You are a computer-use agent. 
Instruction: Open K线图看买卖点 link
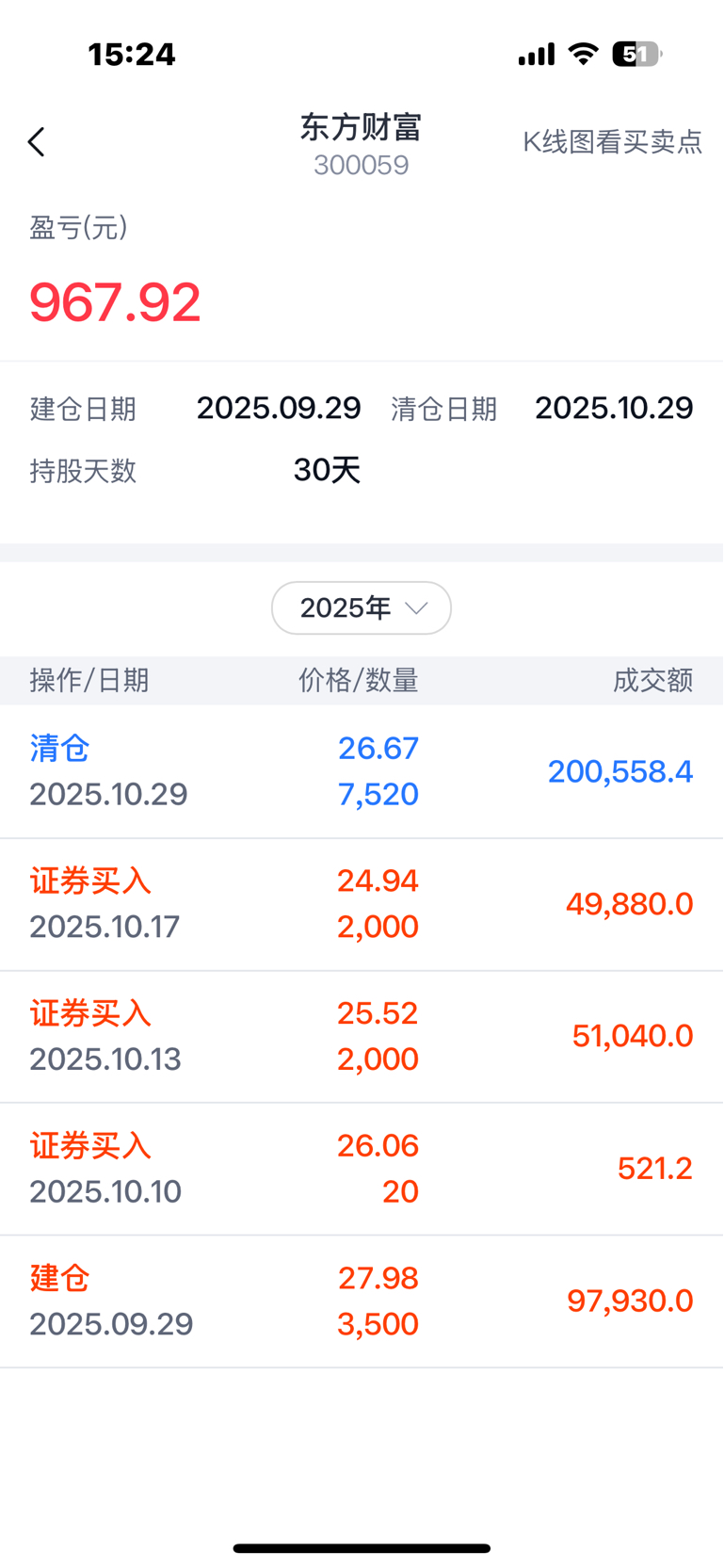[612, 142]
